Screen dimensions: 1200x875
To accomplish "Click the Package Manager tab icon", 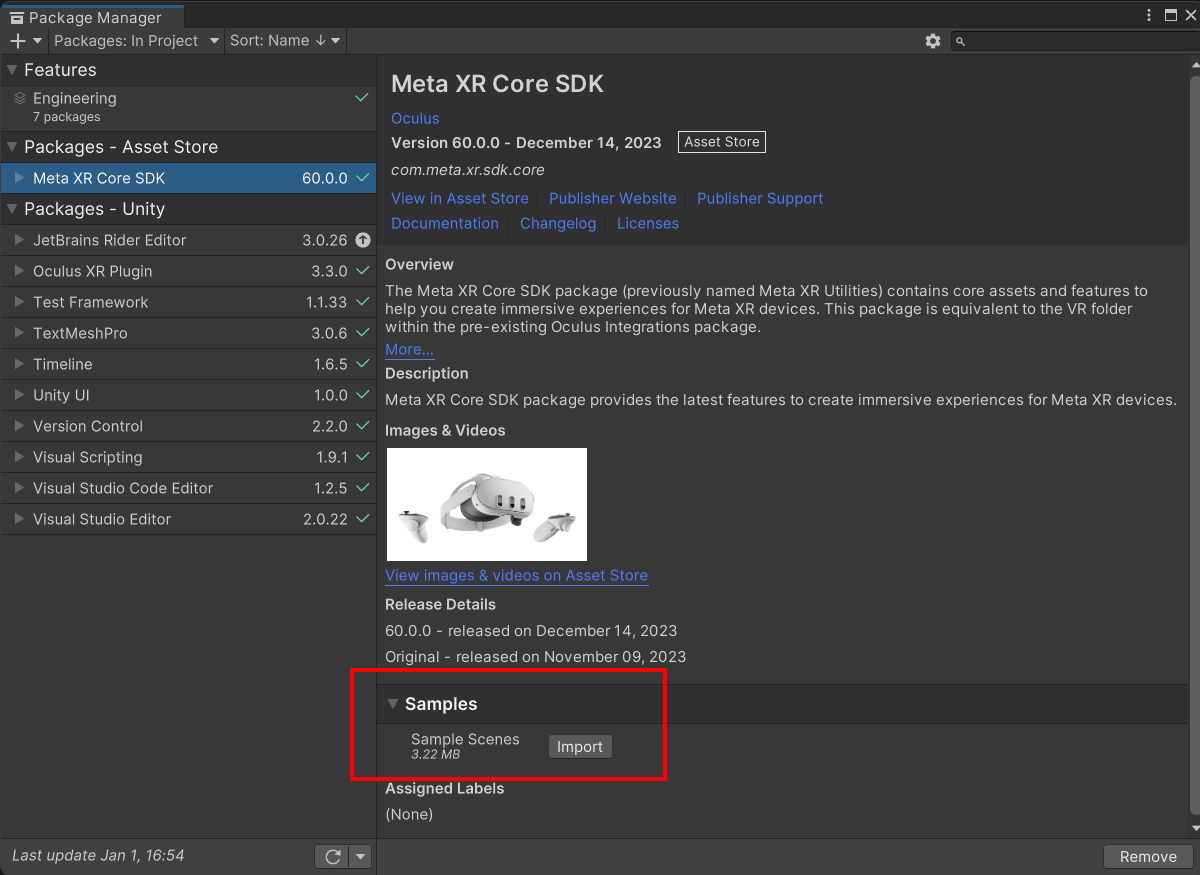I will (16, 17).
